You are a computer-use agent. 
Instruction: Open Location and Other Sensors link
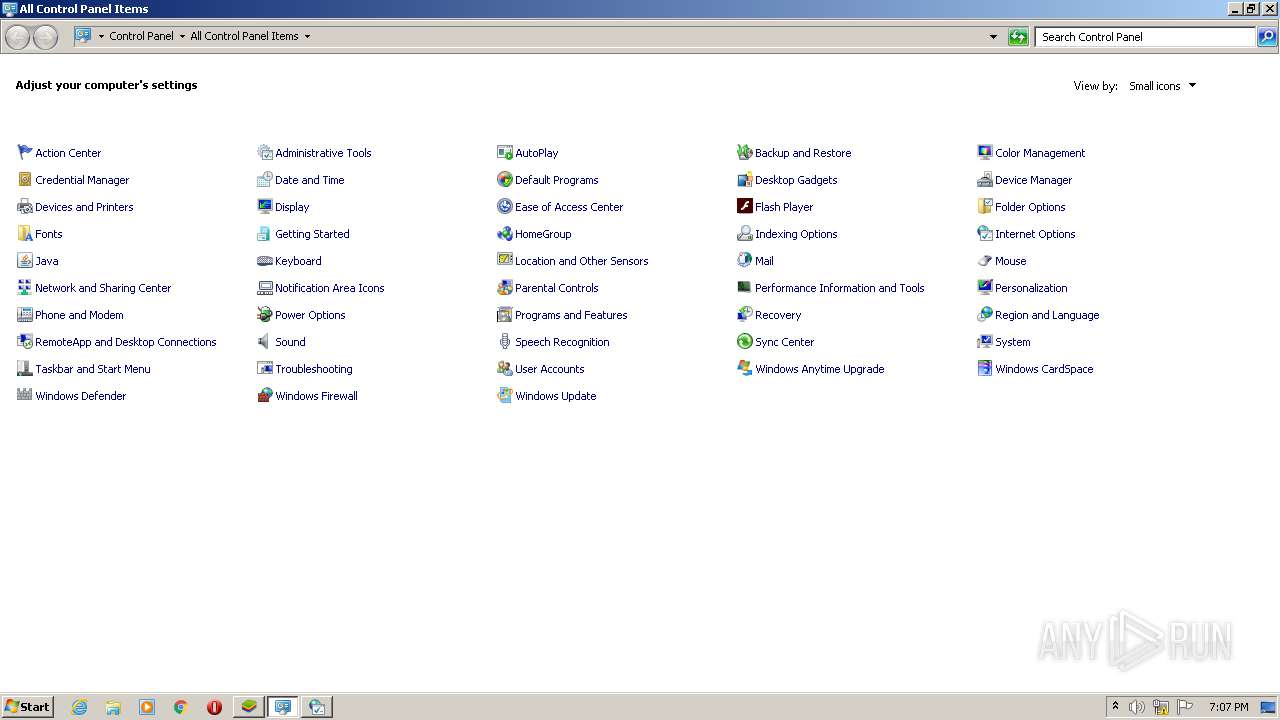click(581, 261)
